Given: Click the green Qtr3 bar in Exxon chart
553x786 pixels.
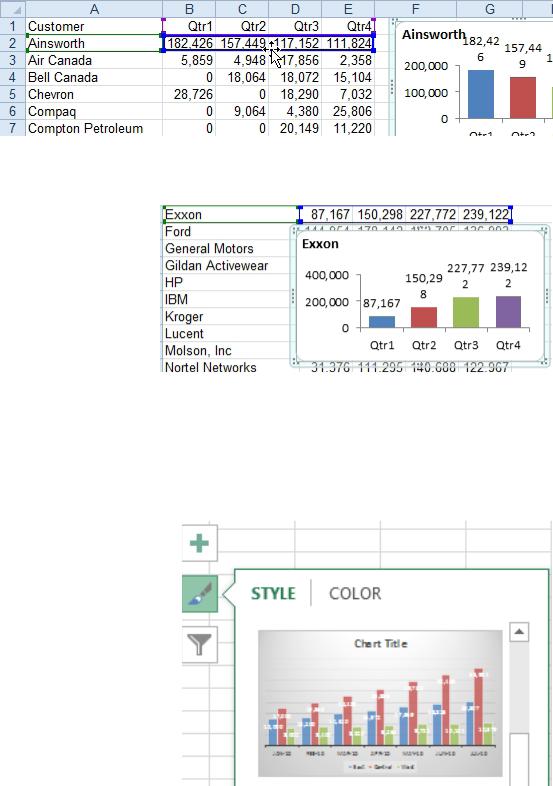Looking at the screenshot, I should (x=466, y=312).
